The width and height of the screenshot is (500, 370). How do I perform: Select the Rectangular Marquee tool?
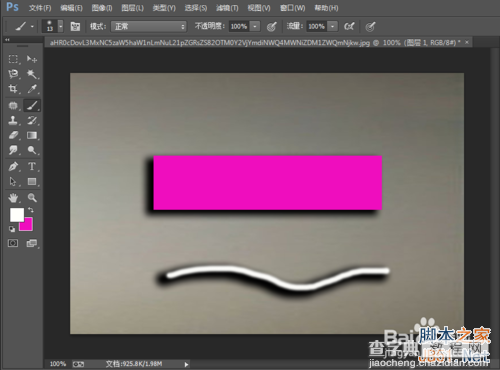click(x=13, y=59)
